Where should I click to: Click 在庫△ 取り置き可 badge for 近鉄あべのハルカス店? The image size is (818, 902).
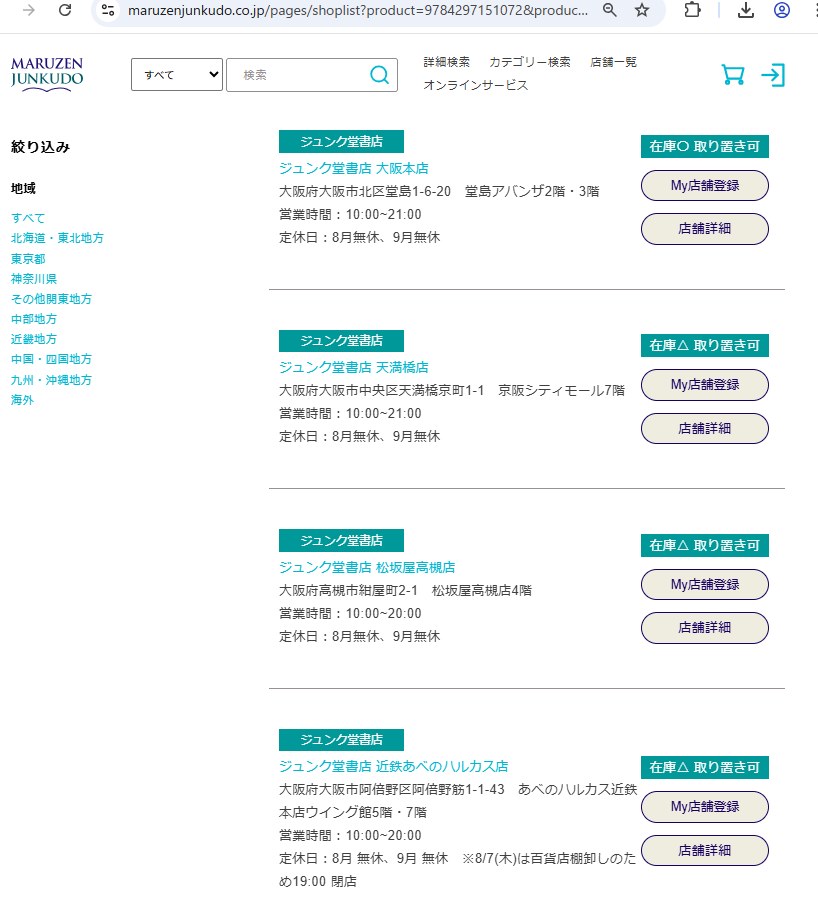pos(705,768)
